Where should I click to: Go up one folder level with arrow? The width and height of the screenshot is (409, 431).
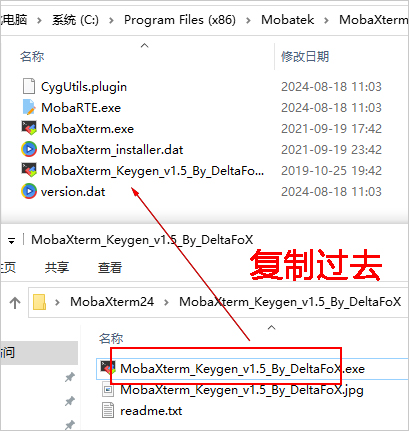pyautogui.click(x=15, y=303)
